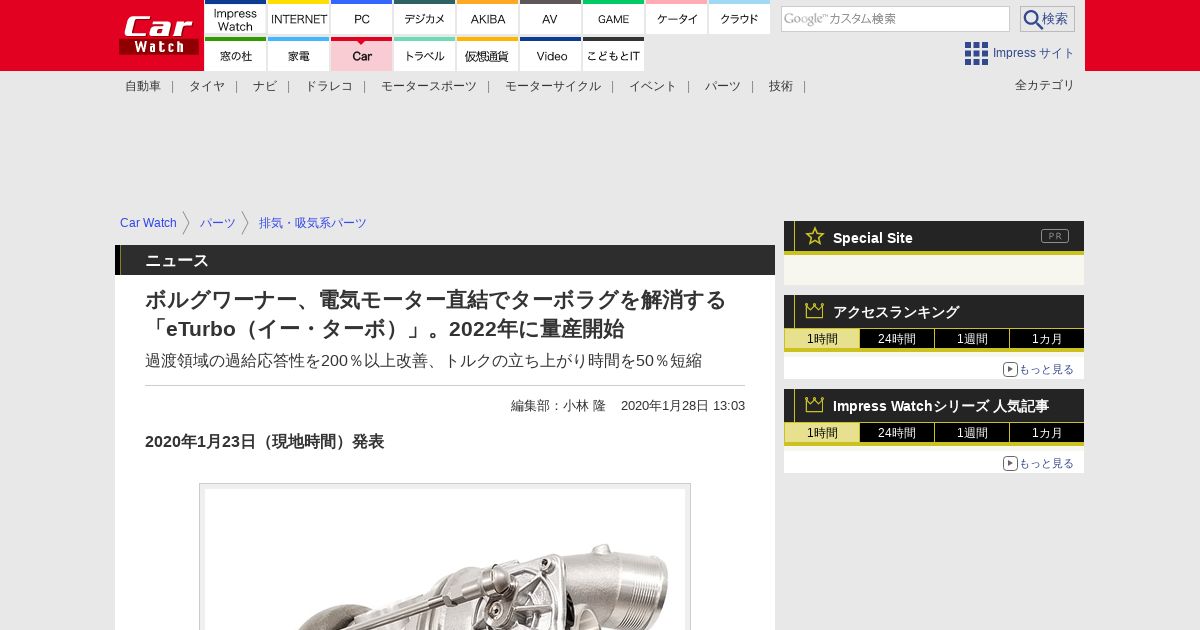This screenshot has width=1200, height=630.
Task: Click the Car Watch logo
Action: [159, 35]
